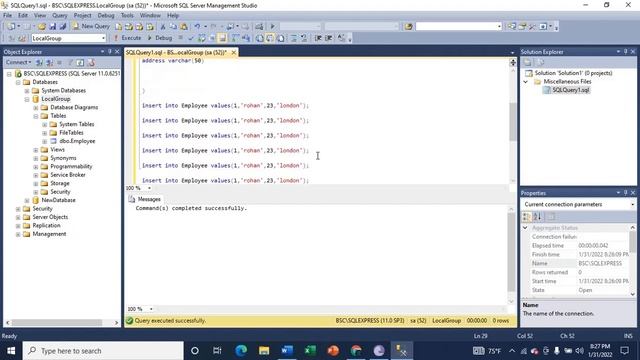Image resolution: width=640 pixels, height=360 pixels.
Task: Toggle the IntelliSense Enabled button
Action: [222, 38]
